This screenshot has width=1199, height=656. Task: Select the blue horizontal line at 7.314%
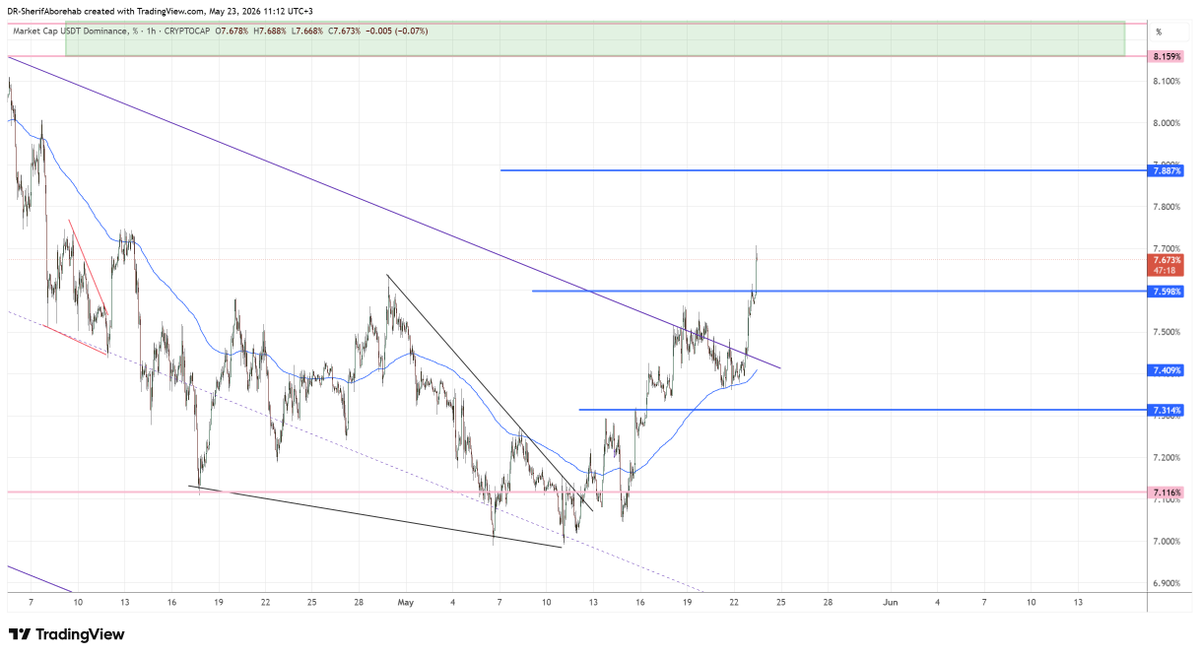(x=863, y=410)
